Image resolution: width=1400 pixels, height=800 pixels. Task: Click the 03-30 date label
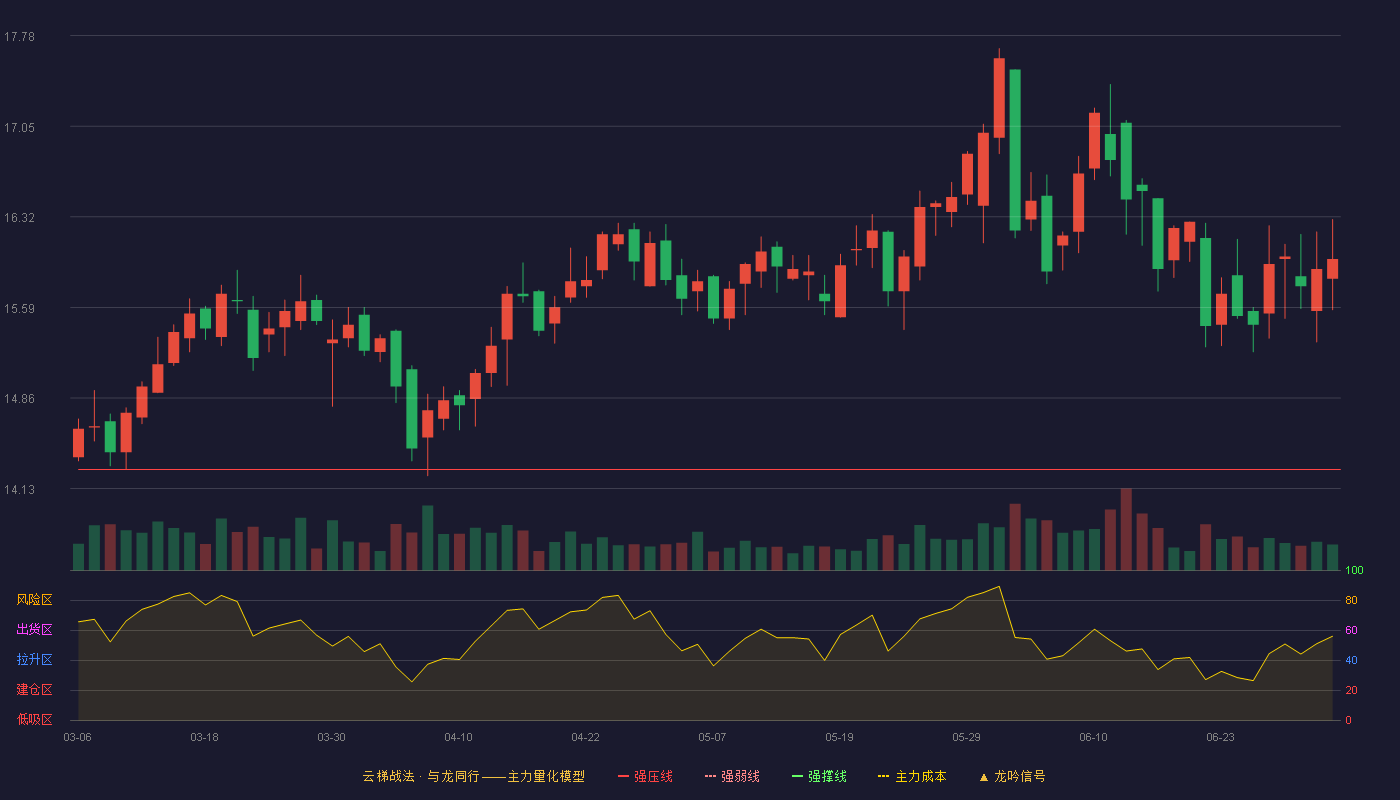331,737
